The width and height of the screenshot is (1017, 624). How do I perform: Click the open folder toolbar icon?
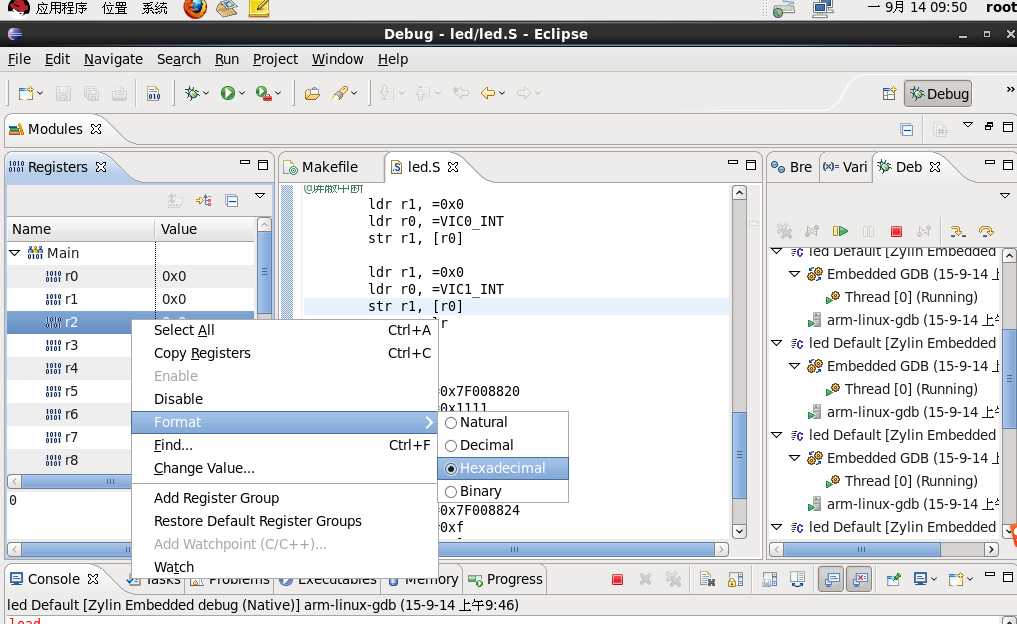(x=312, y=93)
